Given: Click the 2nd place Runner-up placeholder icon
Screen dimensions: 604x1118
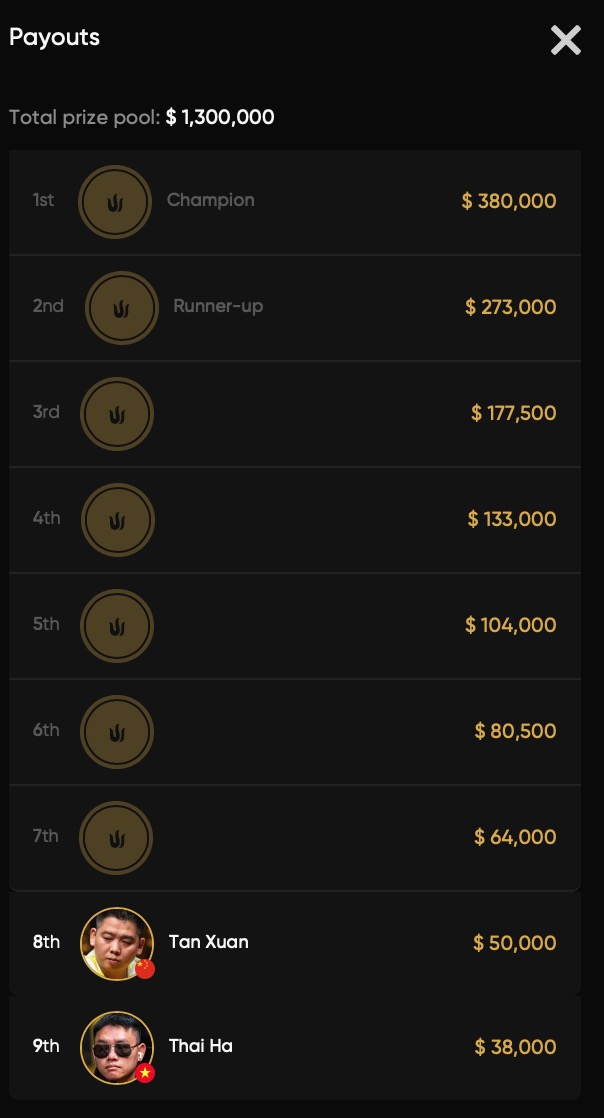Looking at the screenshot, I should (121, 308).
